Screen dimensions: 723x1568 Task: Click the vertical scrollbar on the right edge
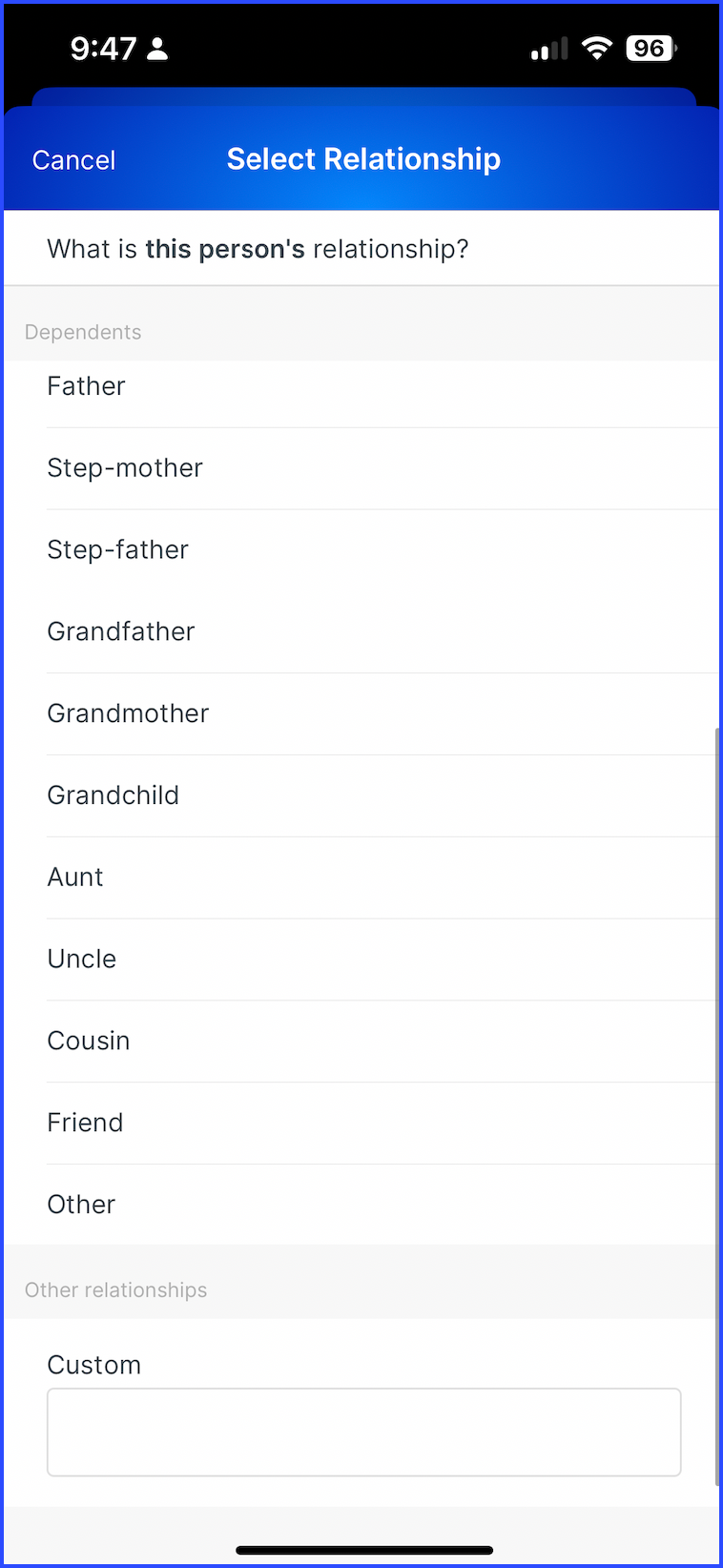coord(717,1106)
